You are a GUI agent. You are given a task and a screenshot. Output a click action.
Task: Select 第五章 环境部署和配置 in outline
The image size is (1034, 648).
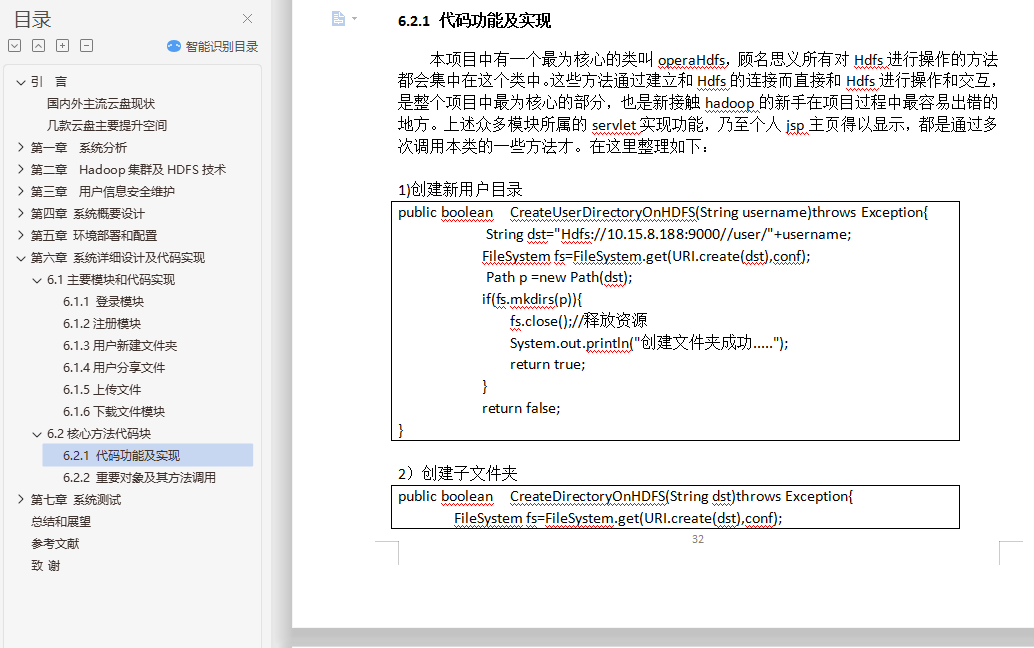point(94,235)
